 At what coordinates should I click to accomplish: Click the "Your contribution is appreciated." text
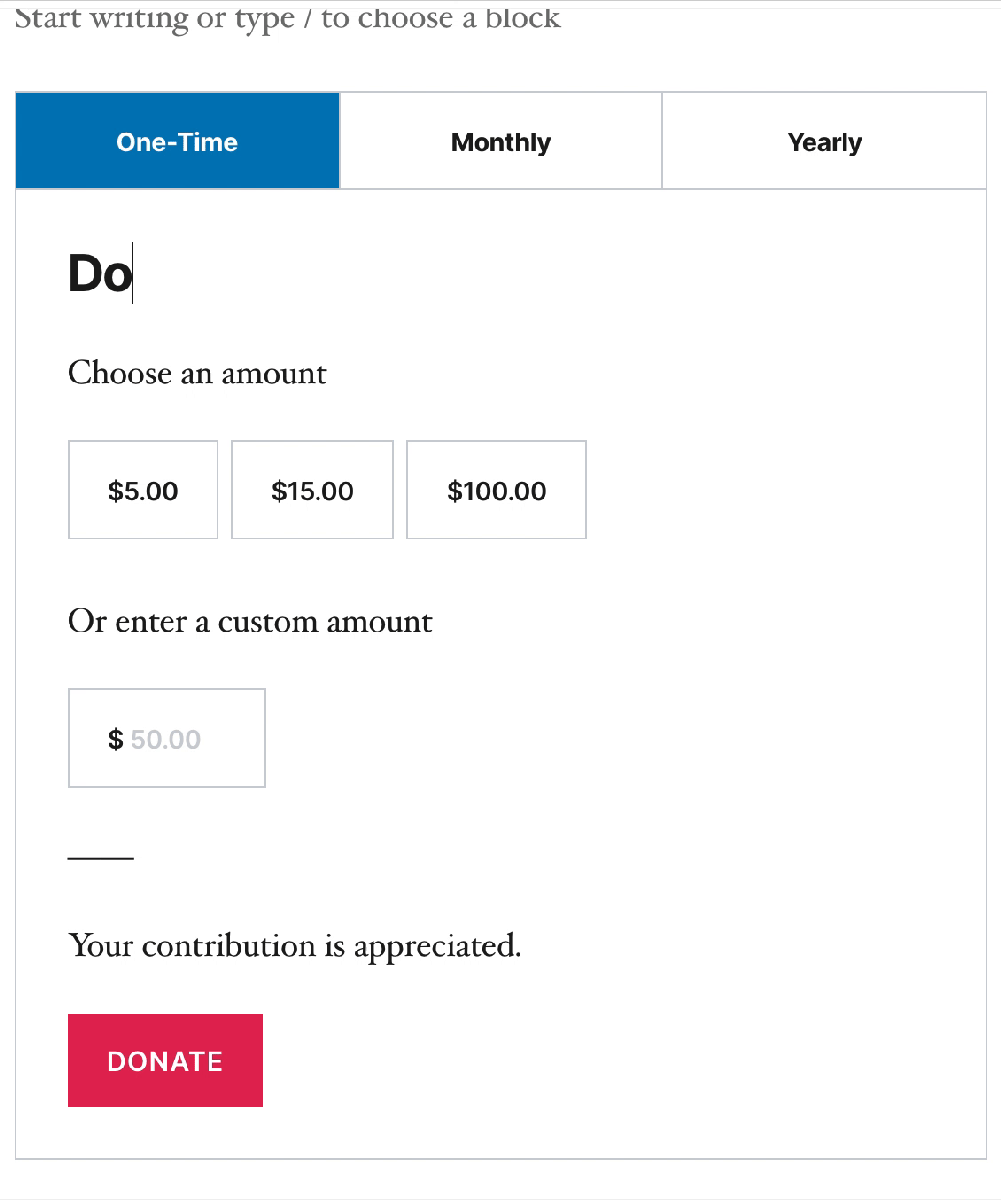pos(294,946)
